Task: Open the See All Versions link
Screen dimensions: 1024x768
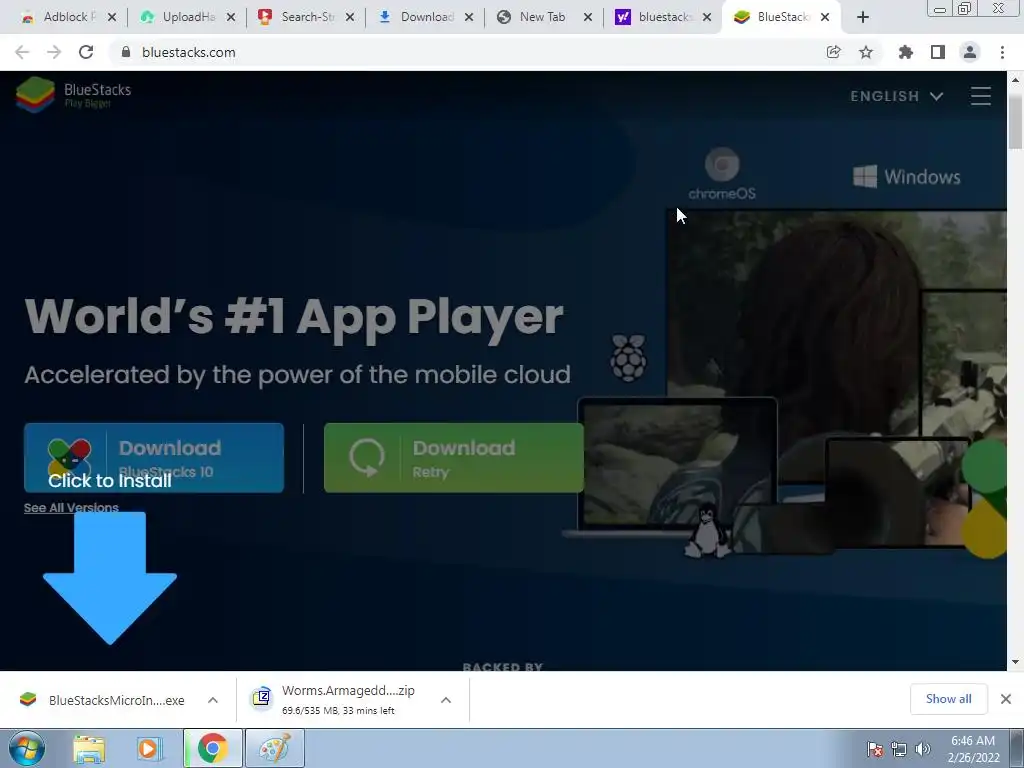Action: click(71, 507)
